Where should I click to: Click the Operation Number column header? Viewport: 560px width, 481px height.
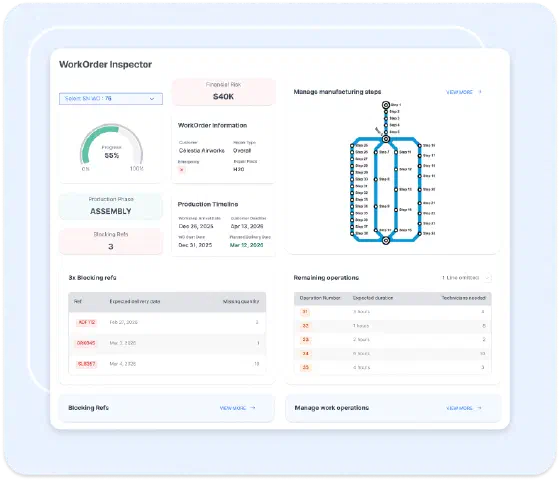coord(320,298)
